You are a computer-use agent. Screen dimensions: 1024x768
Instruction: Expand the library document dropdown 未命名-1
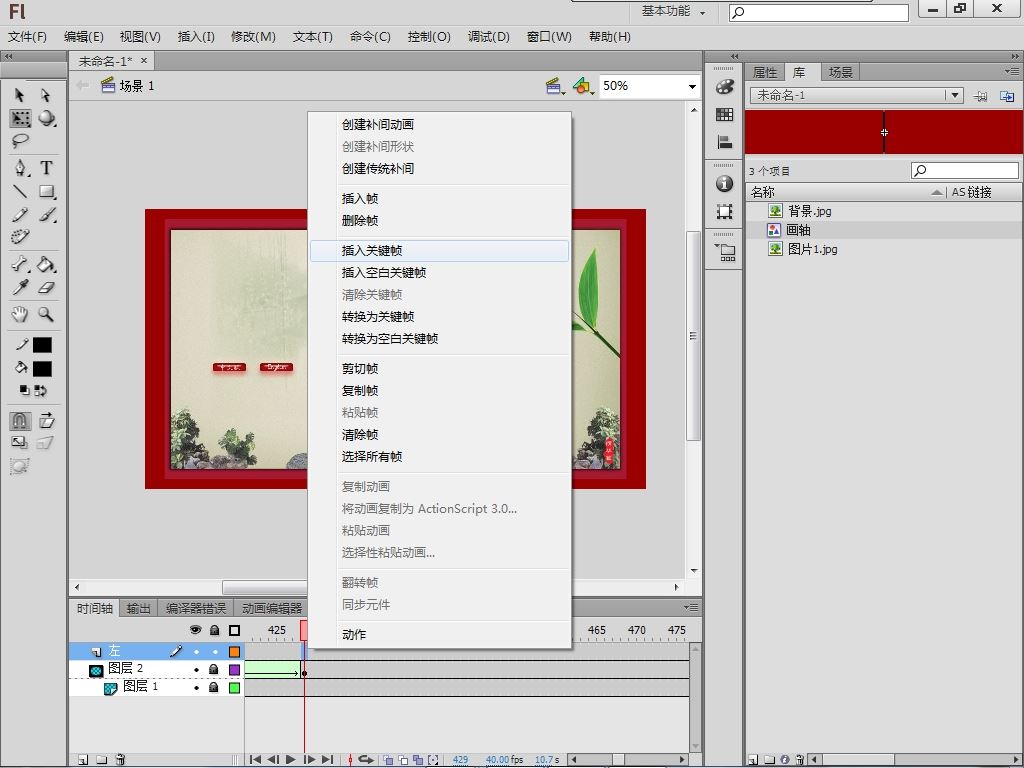pos(955,95)
